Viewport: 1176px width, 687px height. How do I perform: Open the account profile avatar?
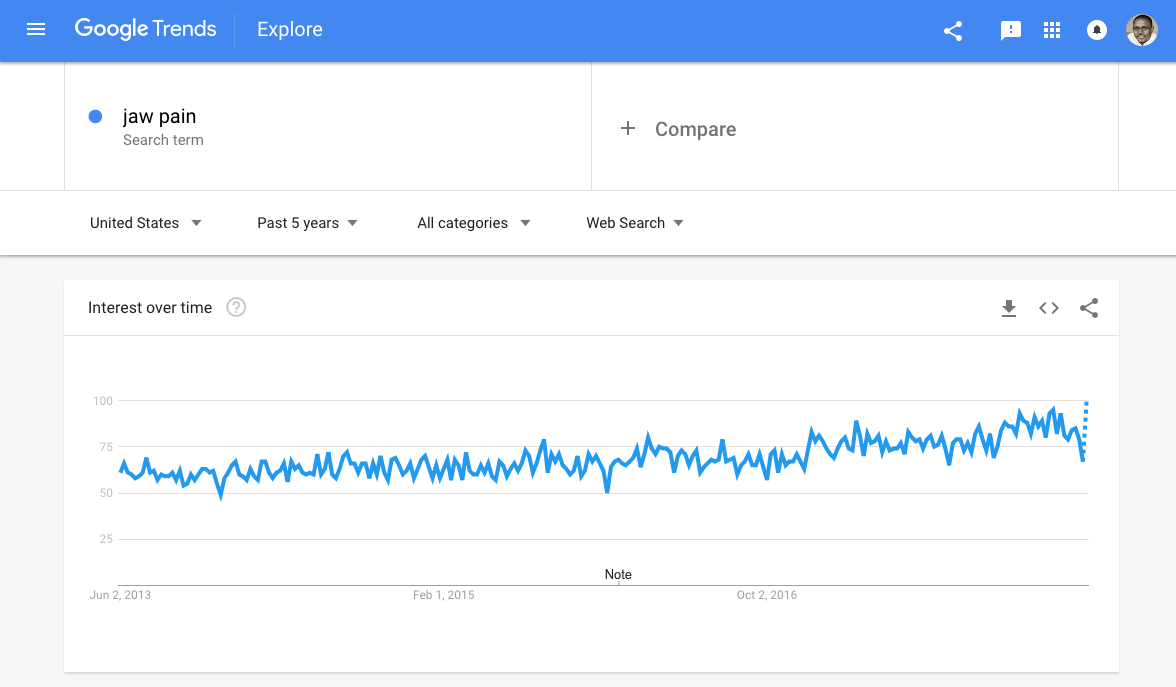1141,30
